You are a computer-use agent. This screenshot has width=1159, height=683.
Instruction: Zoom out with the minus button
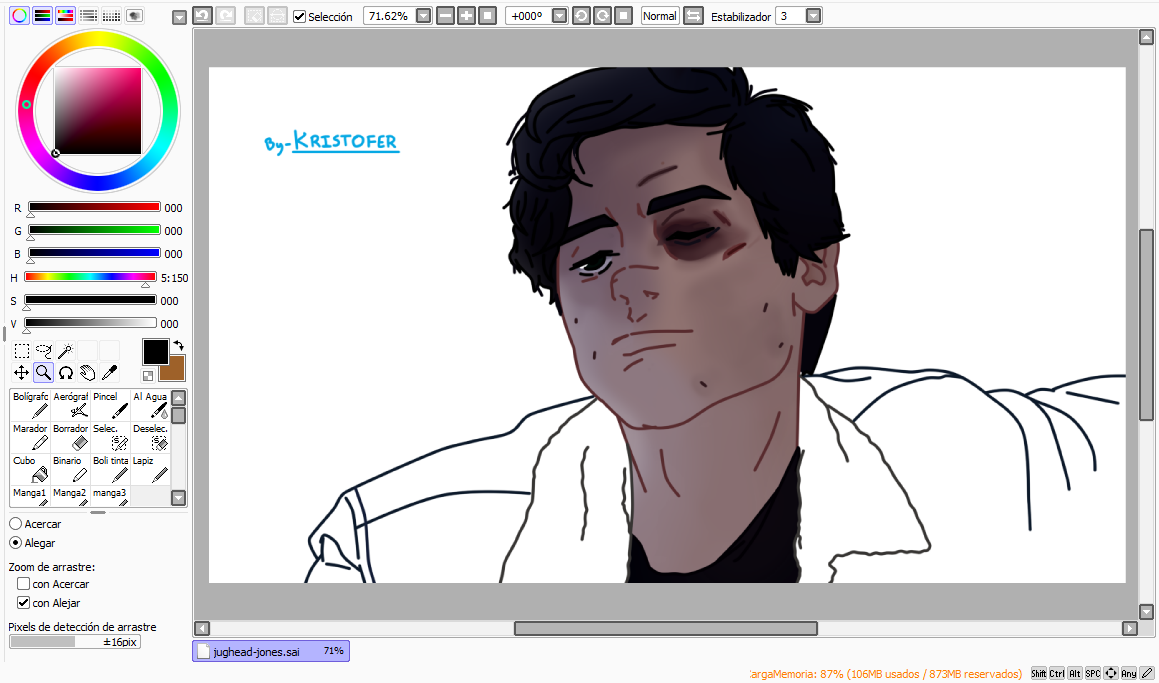445,16
